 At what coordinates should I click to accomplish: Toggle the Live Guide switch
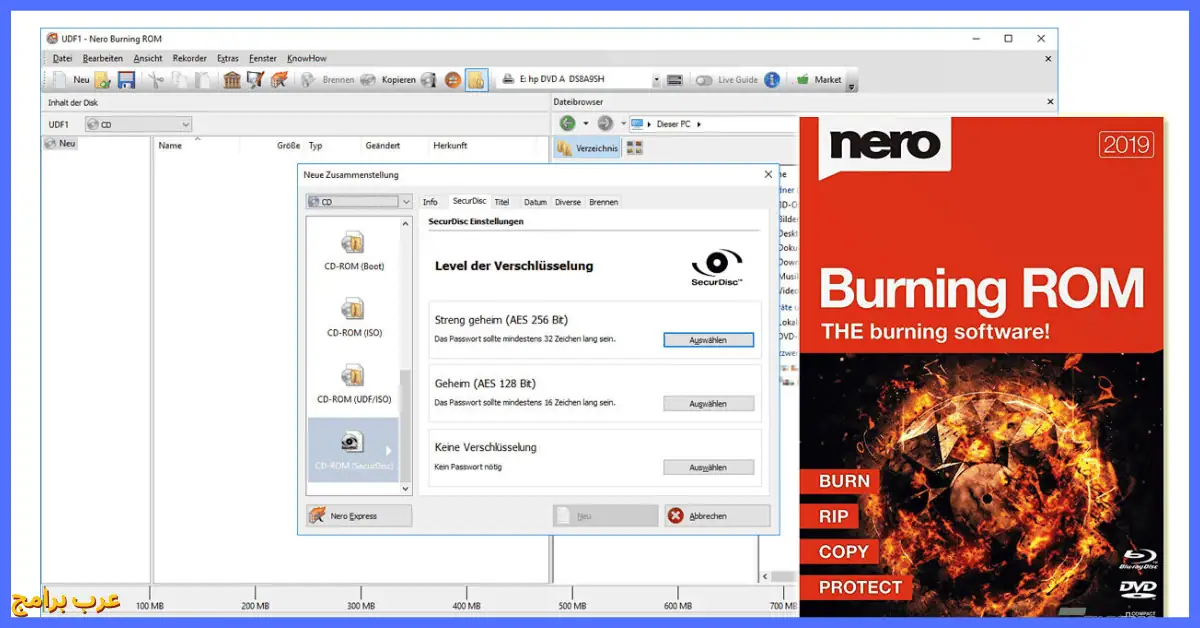coord(705,80)
